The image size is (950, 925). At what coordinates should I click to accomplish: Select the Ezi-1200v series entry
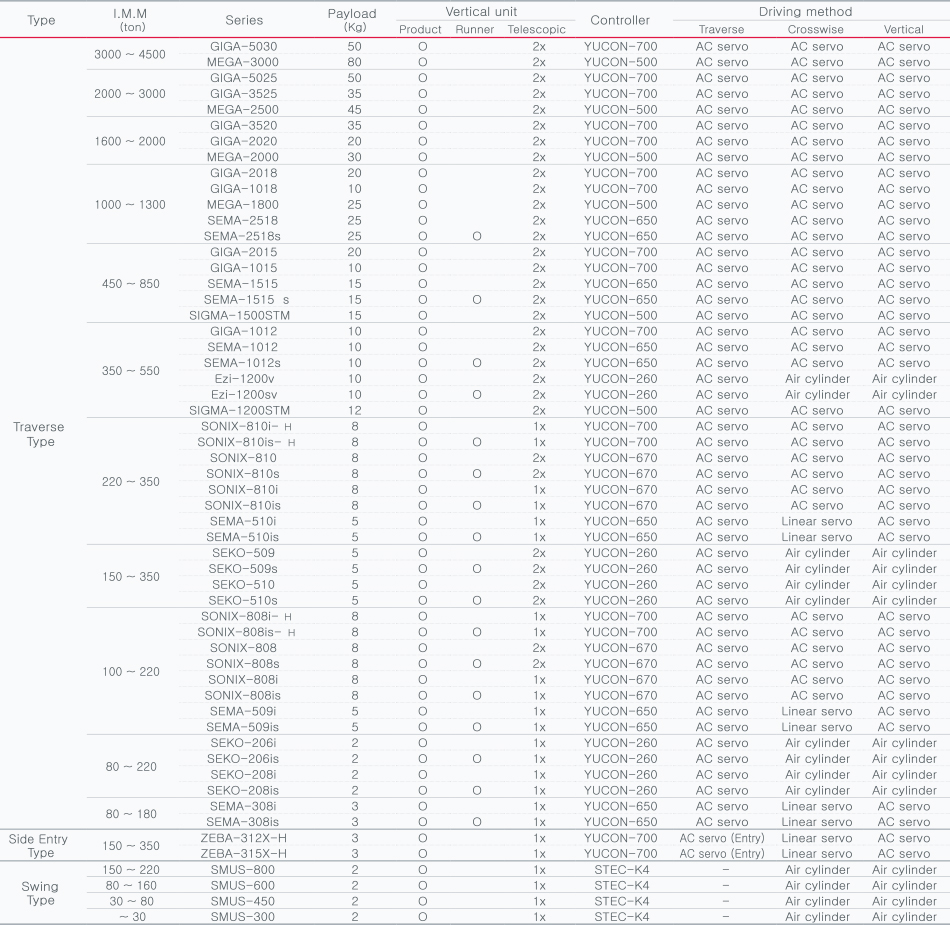(243, 379)
